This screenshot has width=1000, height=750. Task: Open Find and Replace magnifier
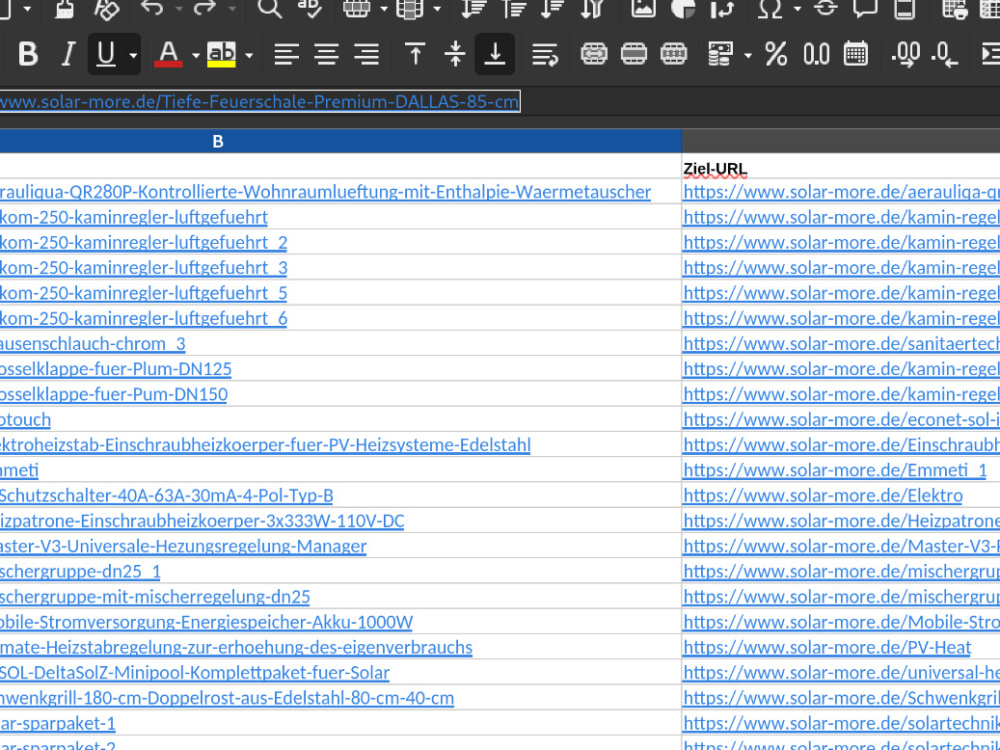269,9
